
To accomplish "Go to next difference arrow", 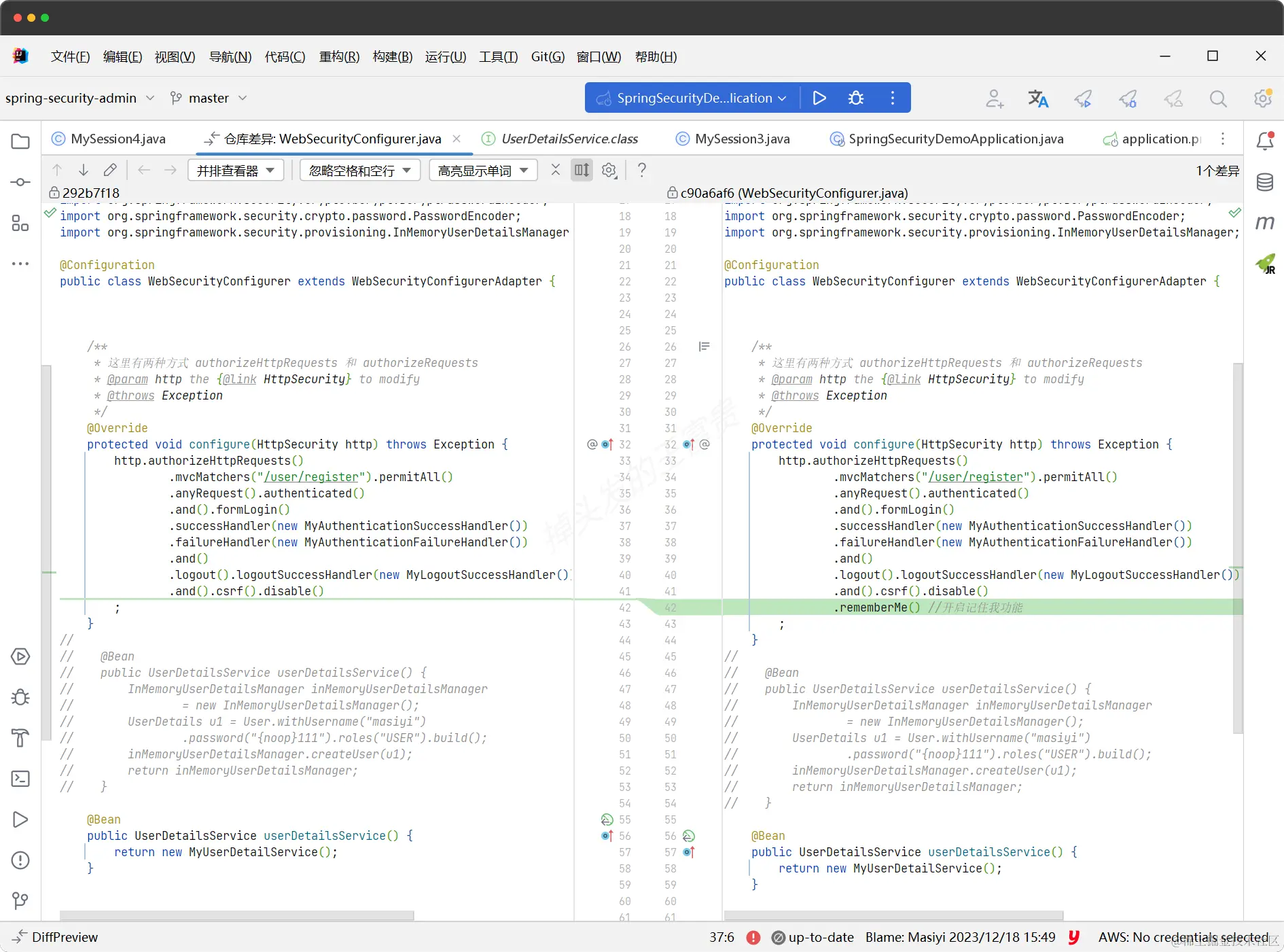I will coord(84,170).
